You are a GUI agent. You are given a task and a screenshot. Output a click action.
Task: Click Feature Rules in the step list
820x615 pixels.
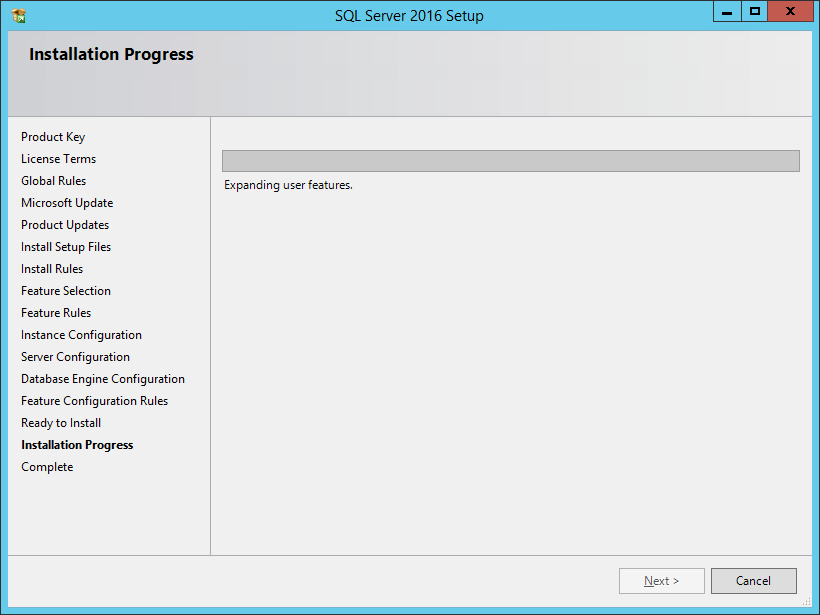[x=56, y=313]
